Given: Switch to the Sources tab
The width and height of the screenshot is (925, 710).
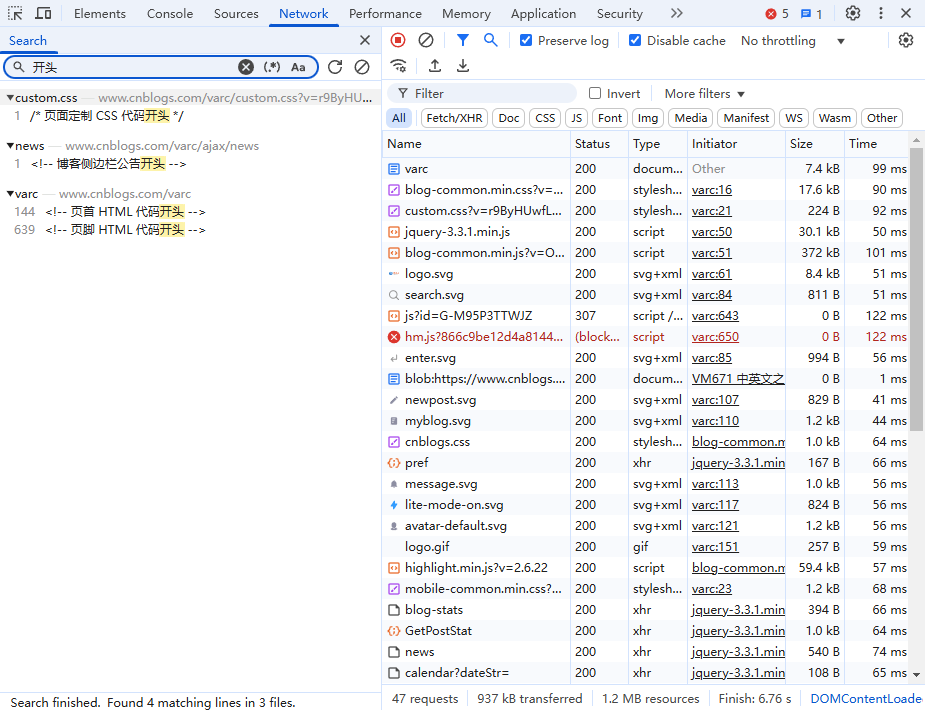Looking at the screenshot, I should tap(236, 14).
